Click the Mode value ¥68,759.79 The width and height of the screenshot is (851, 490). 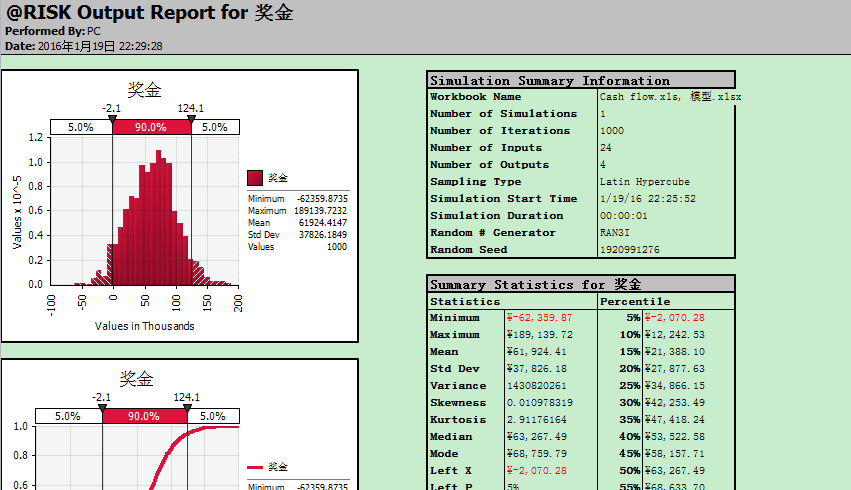point(536,454)
